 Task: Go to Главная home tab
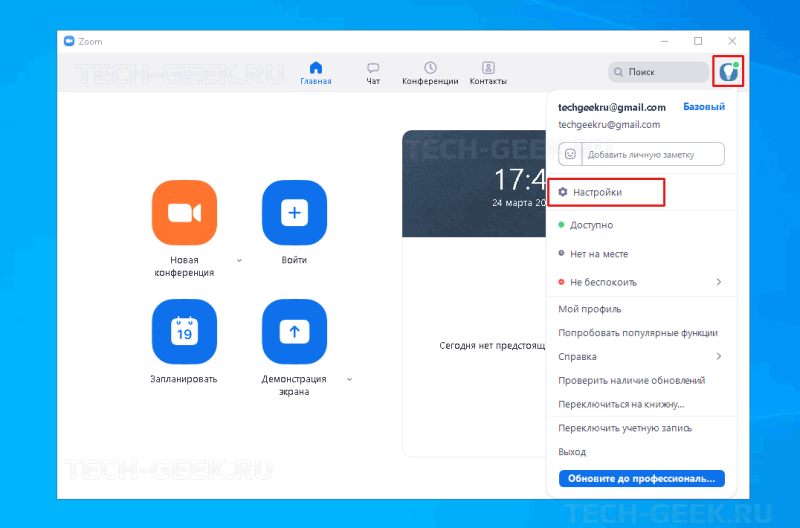pos(316,73)
